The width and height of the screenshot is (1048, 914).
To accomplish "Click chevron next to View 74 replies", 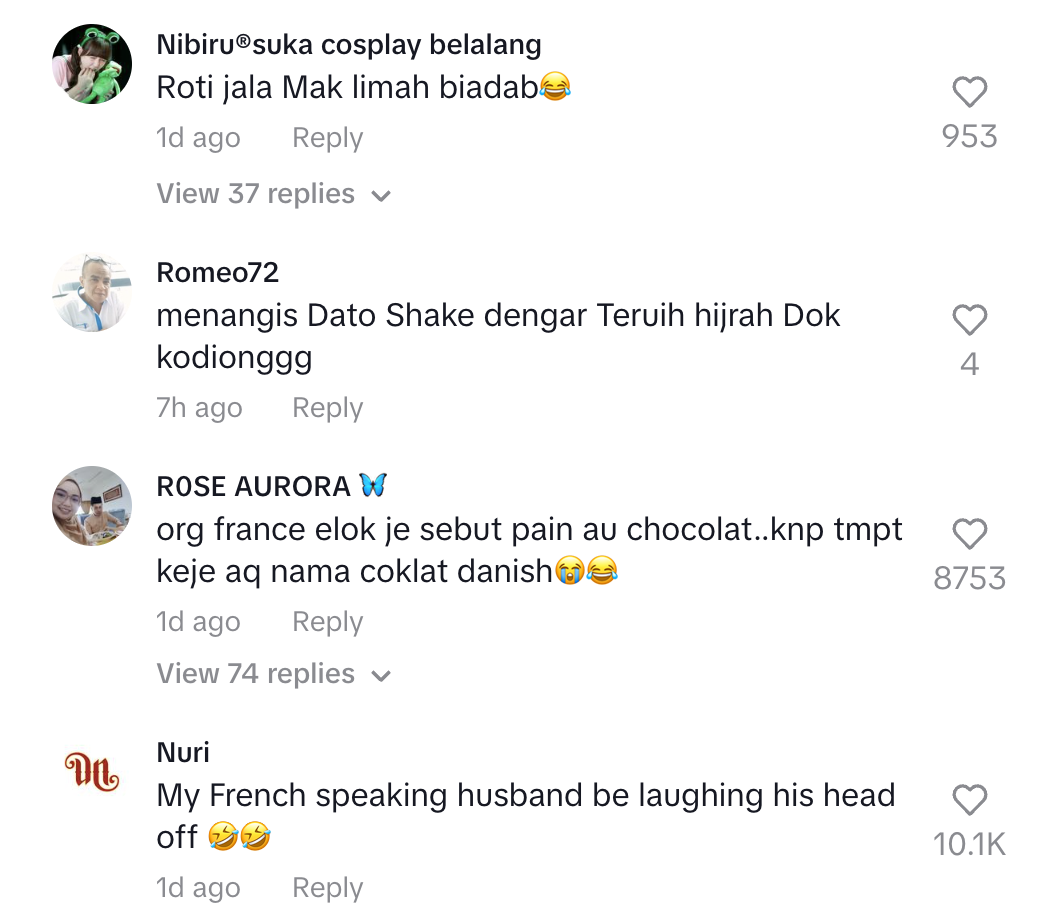I will 381,676.
